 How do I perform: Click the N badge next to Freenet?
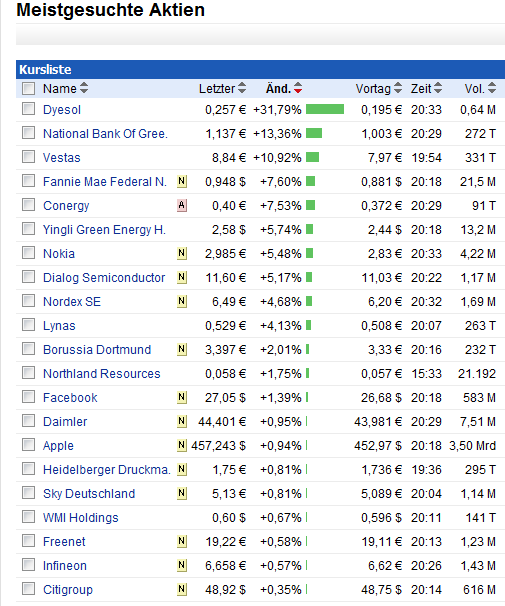pyautogui.click(x=182, y=541)
